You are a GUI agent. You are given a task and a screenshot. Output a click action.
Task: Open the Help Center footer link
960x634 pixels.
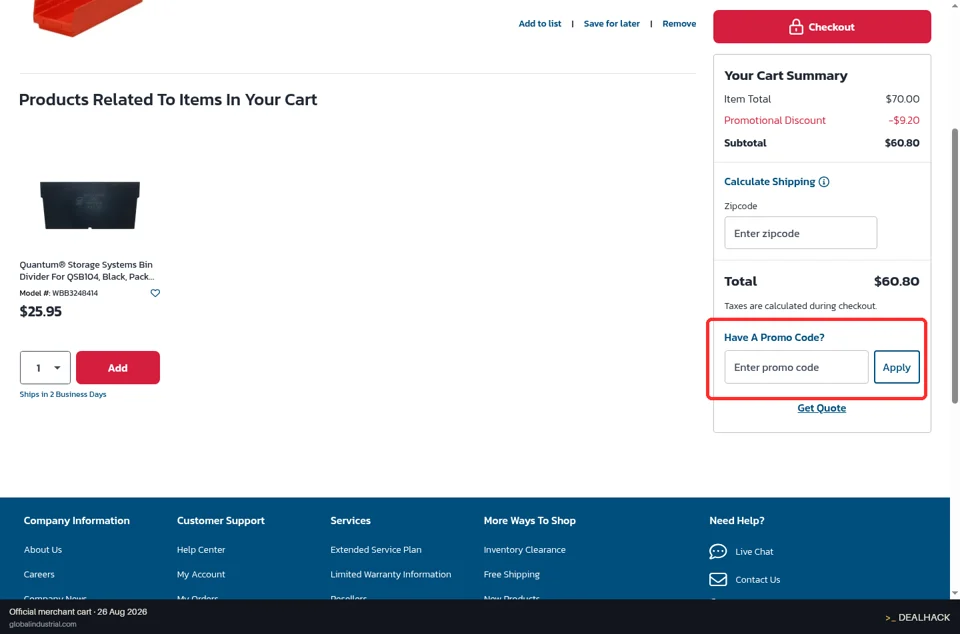click(x=201, y=550)
